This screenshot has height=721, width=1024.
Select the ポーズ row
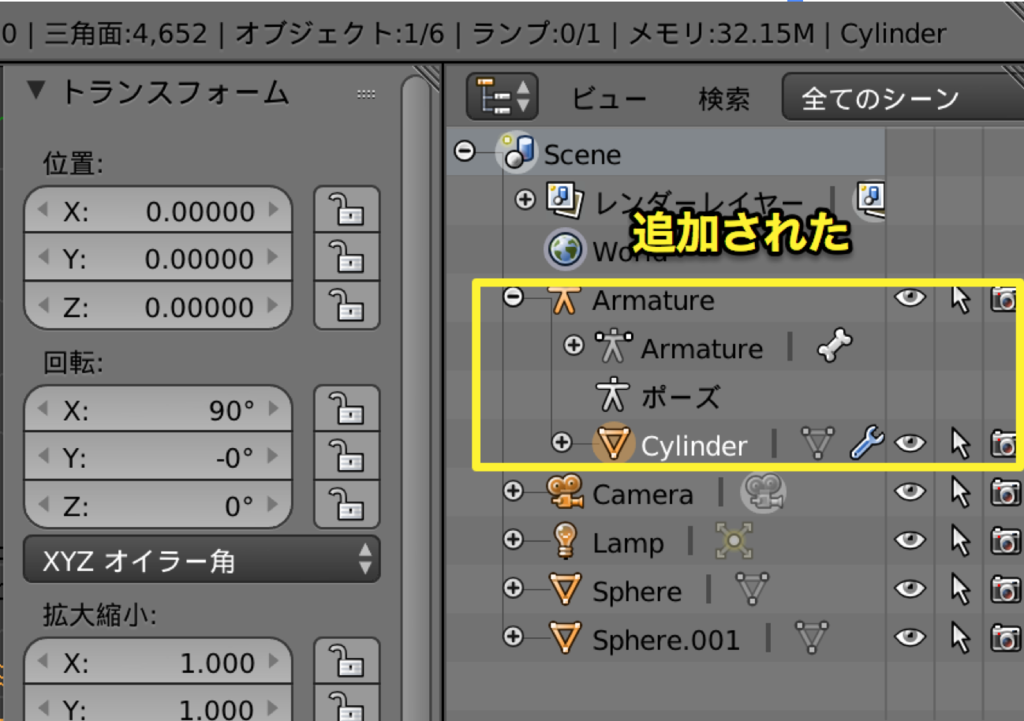(680, 396)
